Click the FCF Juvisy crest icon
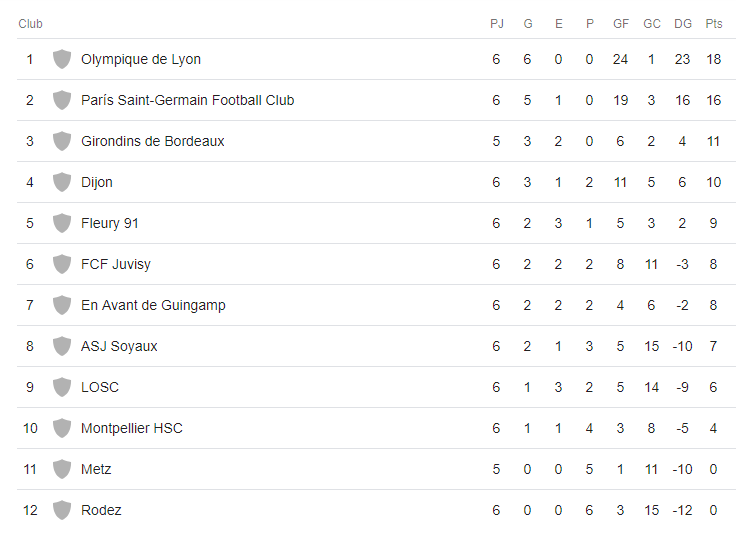 pyautogui.click(x=62, y=264)
